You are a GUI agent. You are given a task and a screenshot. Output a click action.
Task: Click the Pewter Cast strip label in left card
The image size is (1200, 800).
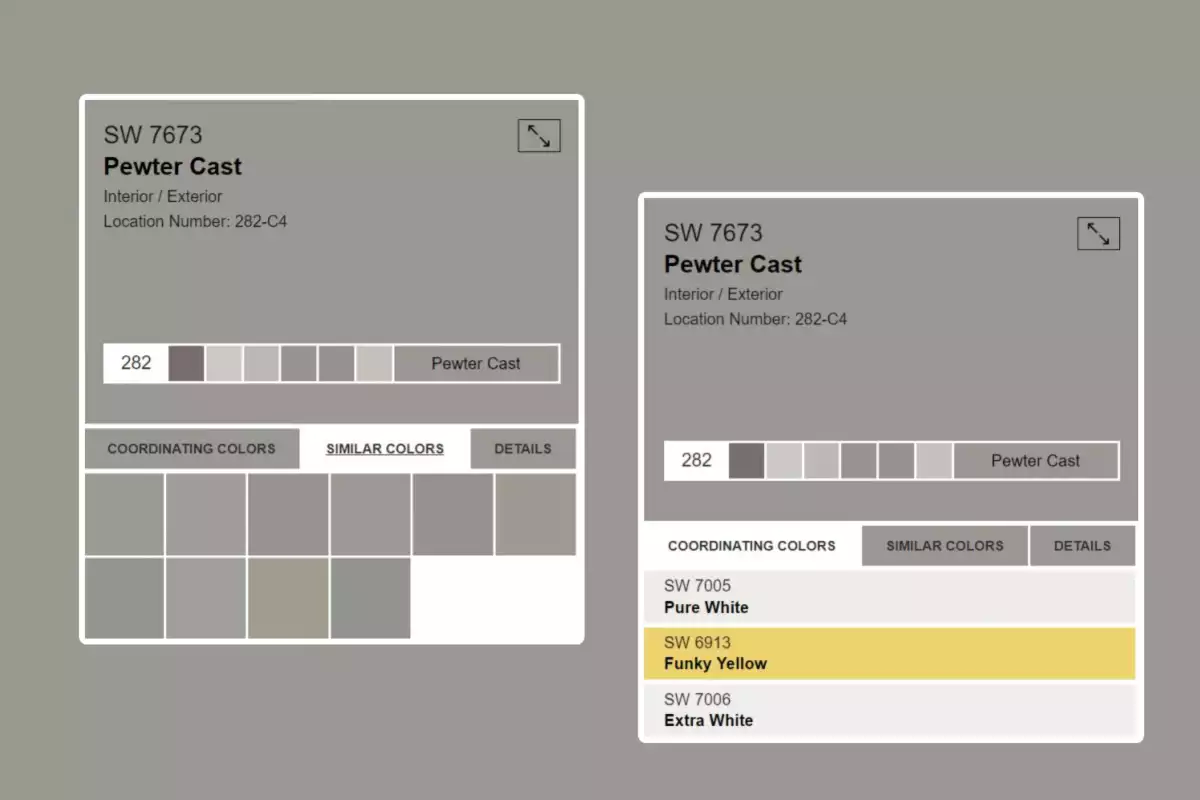coord(476,363)
